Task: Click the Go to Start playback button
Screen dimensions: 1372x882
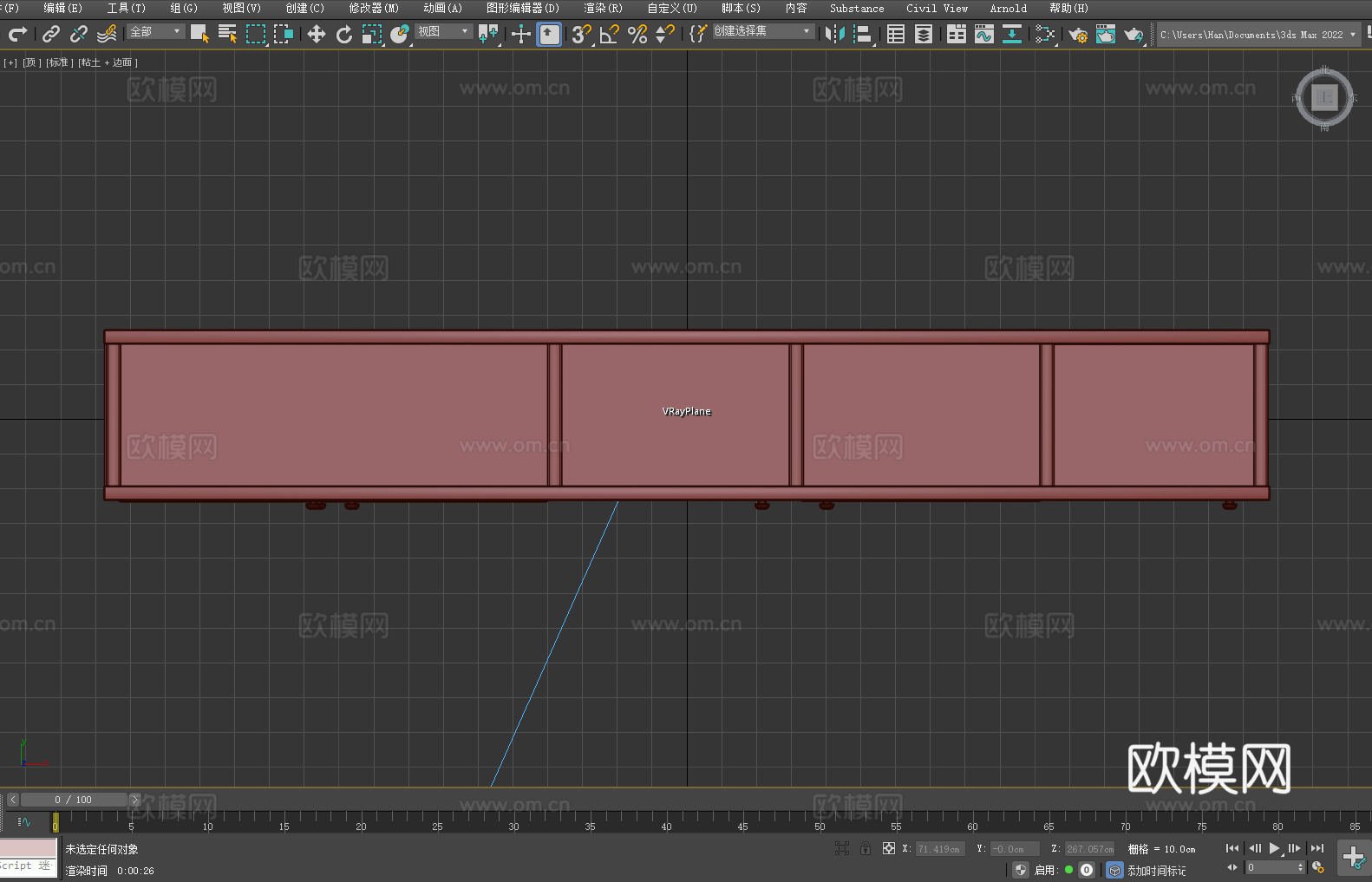Action: (1232, 848)
